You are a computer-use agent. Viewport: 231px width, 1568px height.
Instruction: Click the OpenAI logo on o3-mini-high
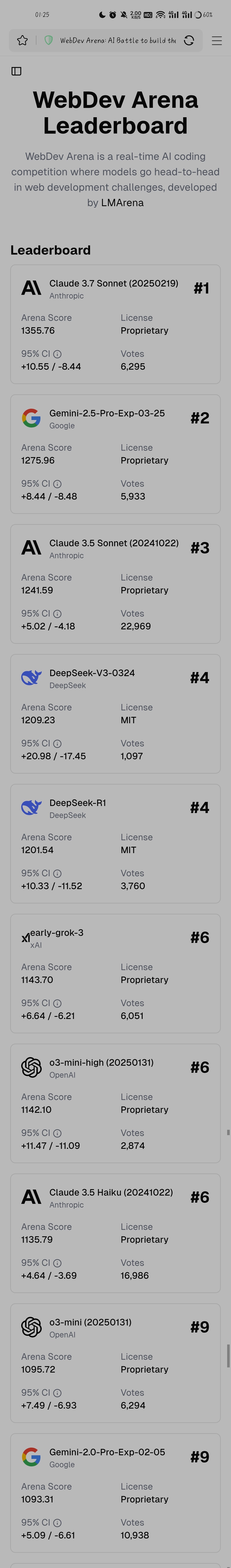pos(31,1067)
